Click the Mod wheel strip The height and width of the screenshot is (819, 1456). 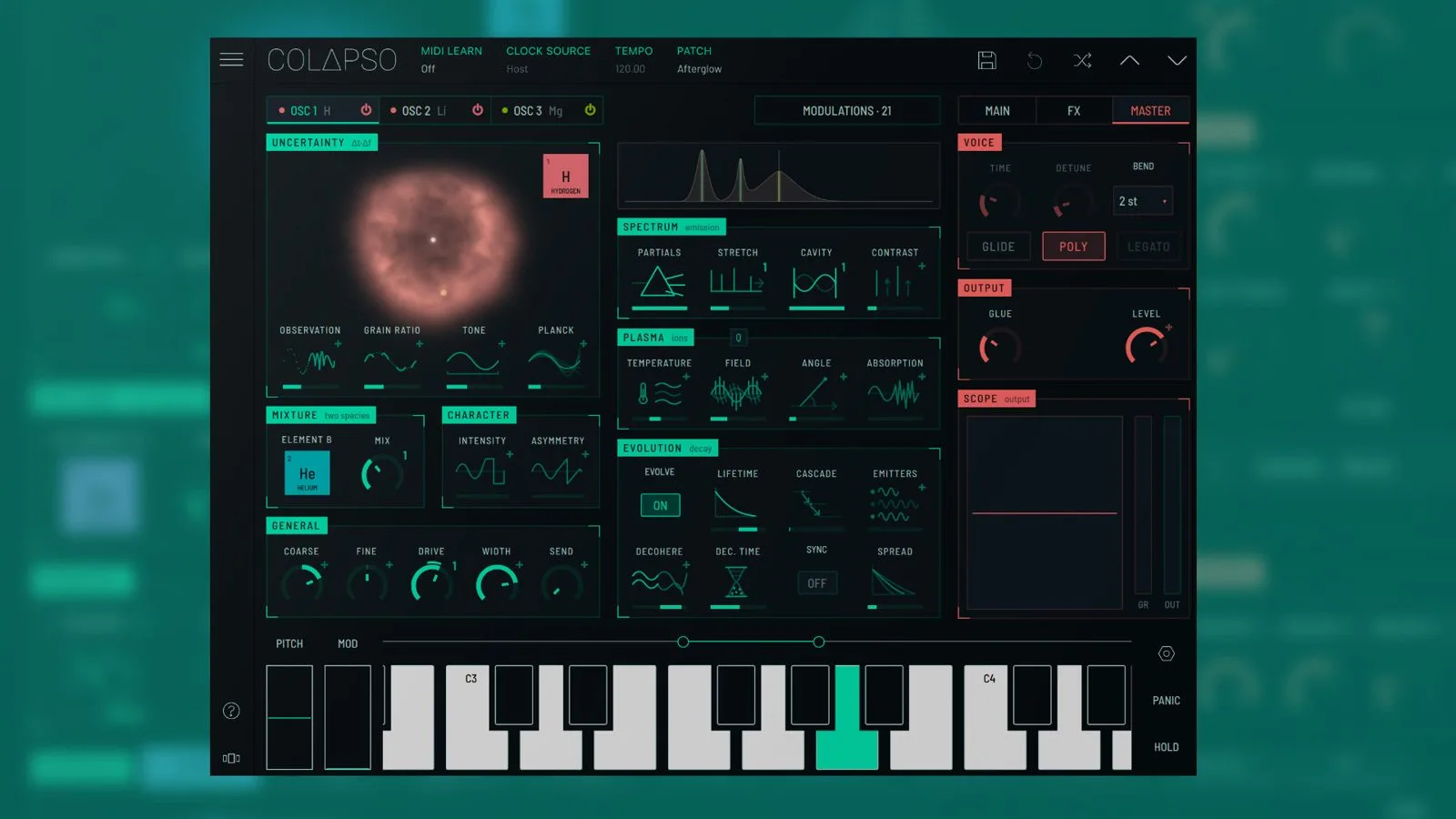click(x=348, y=717)
